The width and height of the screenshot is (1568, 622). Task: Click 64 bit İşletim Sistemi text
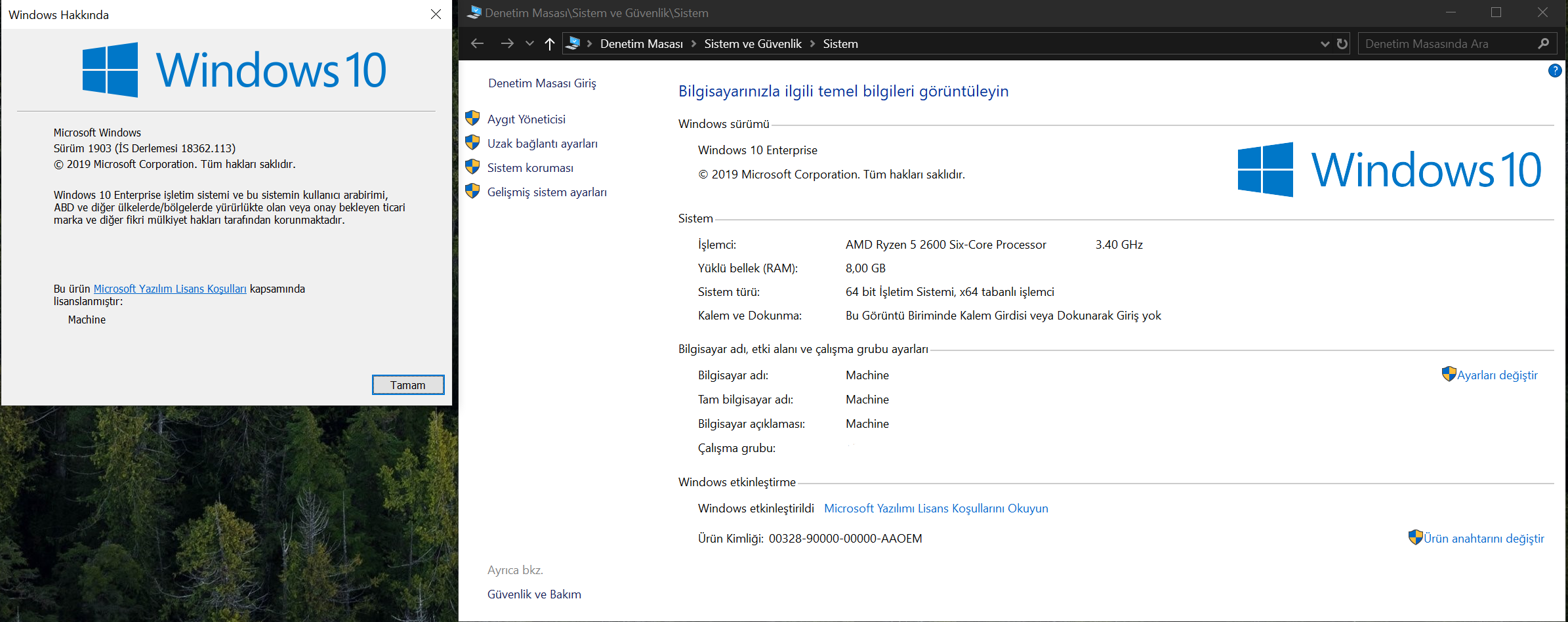point(949,292)
